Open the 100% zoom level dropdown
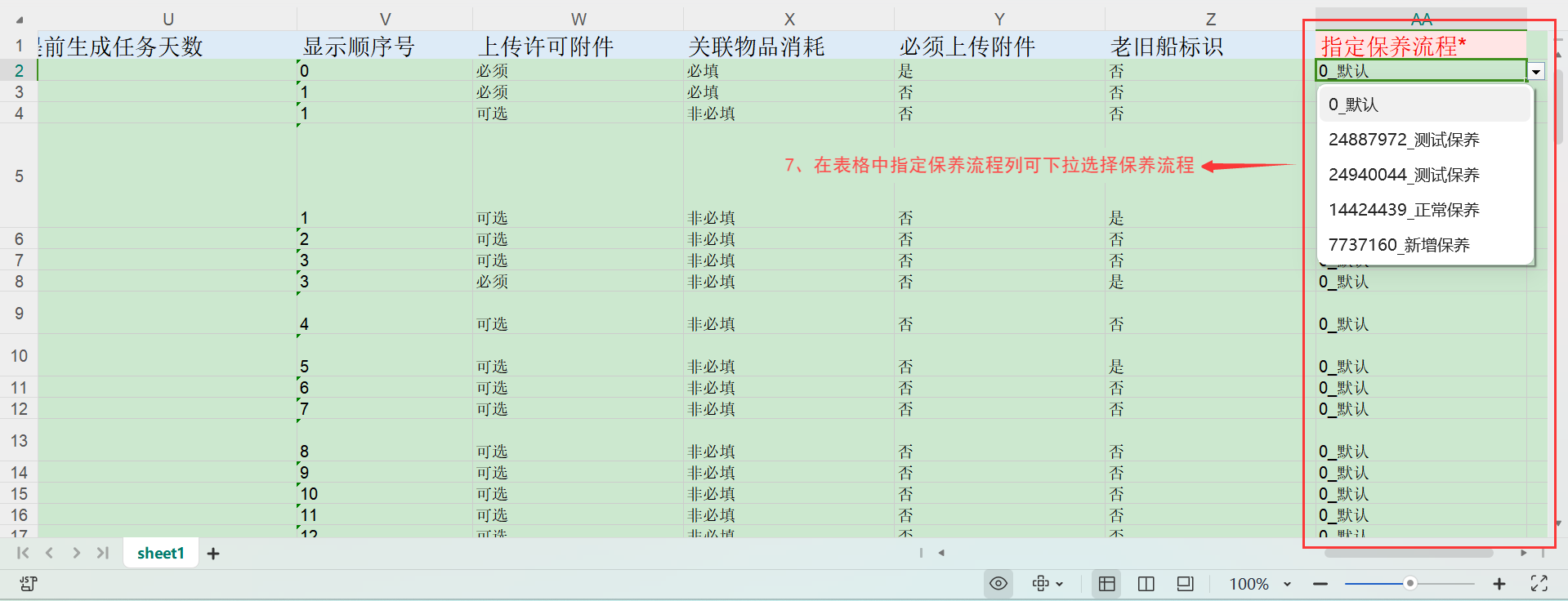 1260,584
